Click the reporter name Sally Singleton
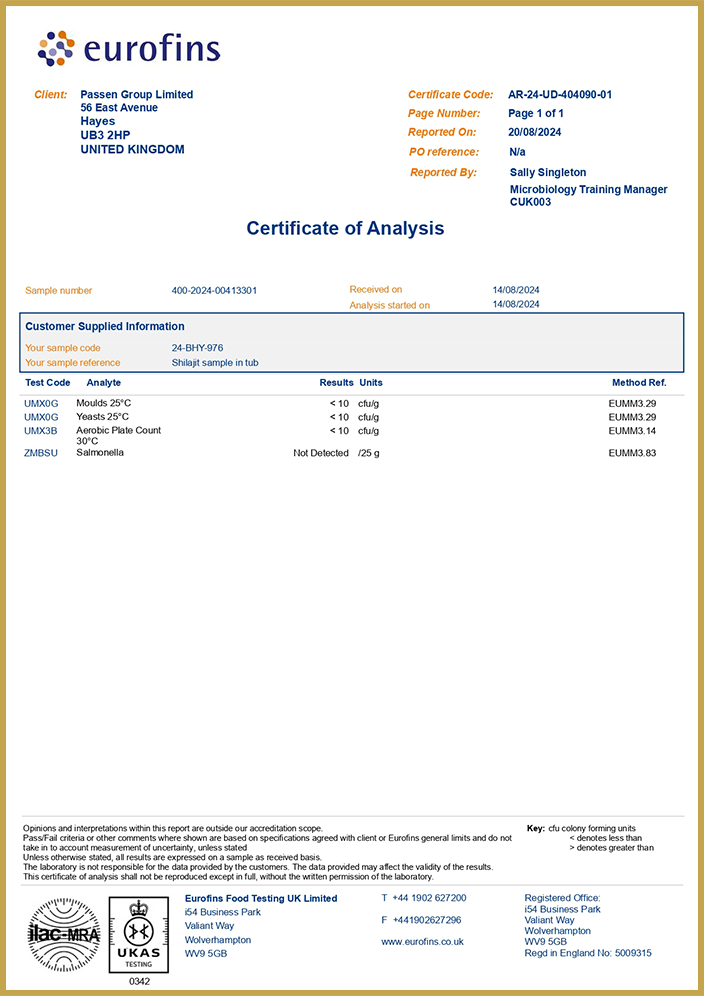 pyautogui.click(x=548, y=173)
